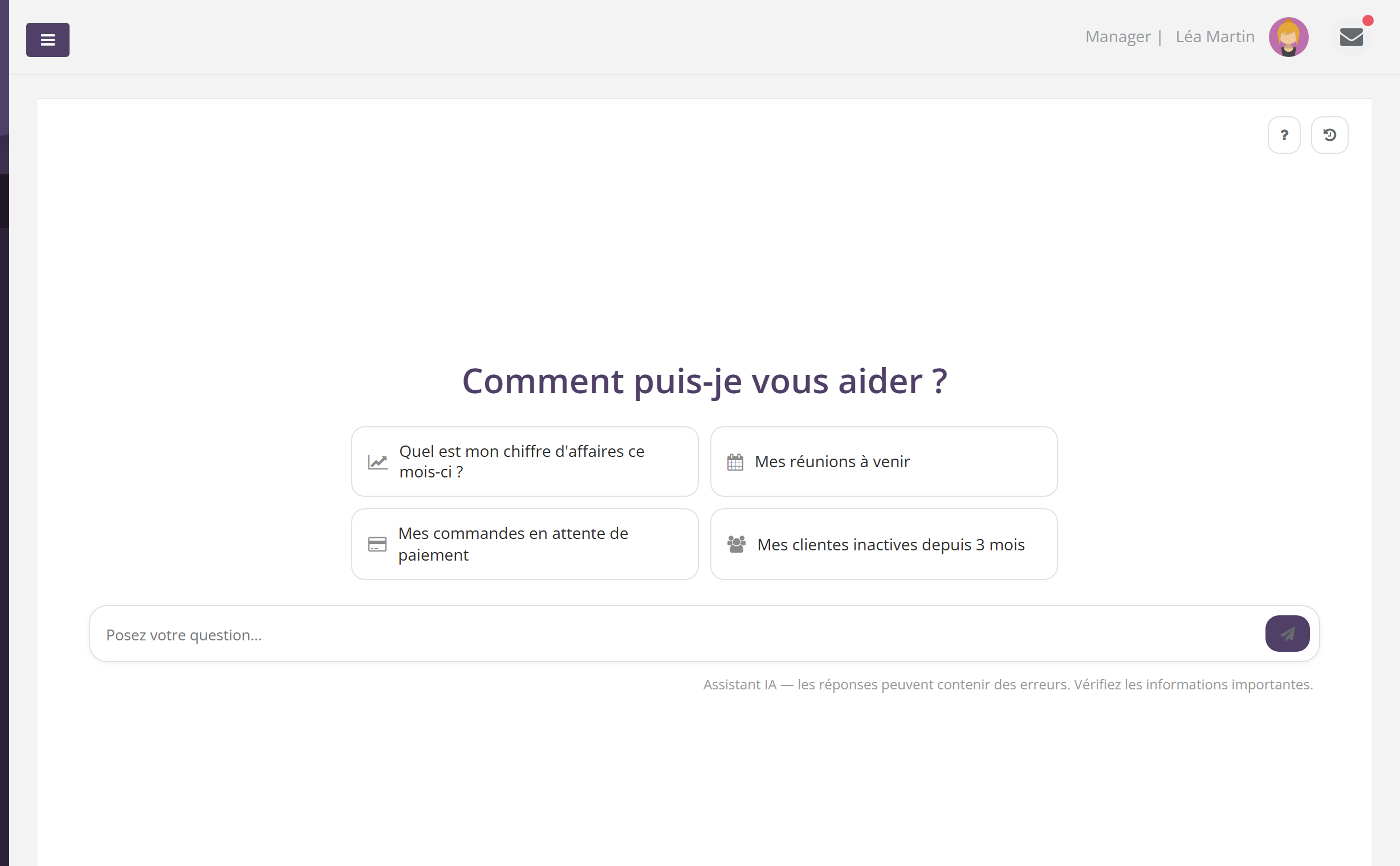Open the mail notifications envelope icon

click(x=1352, y=37)
